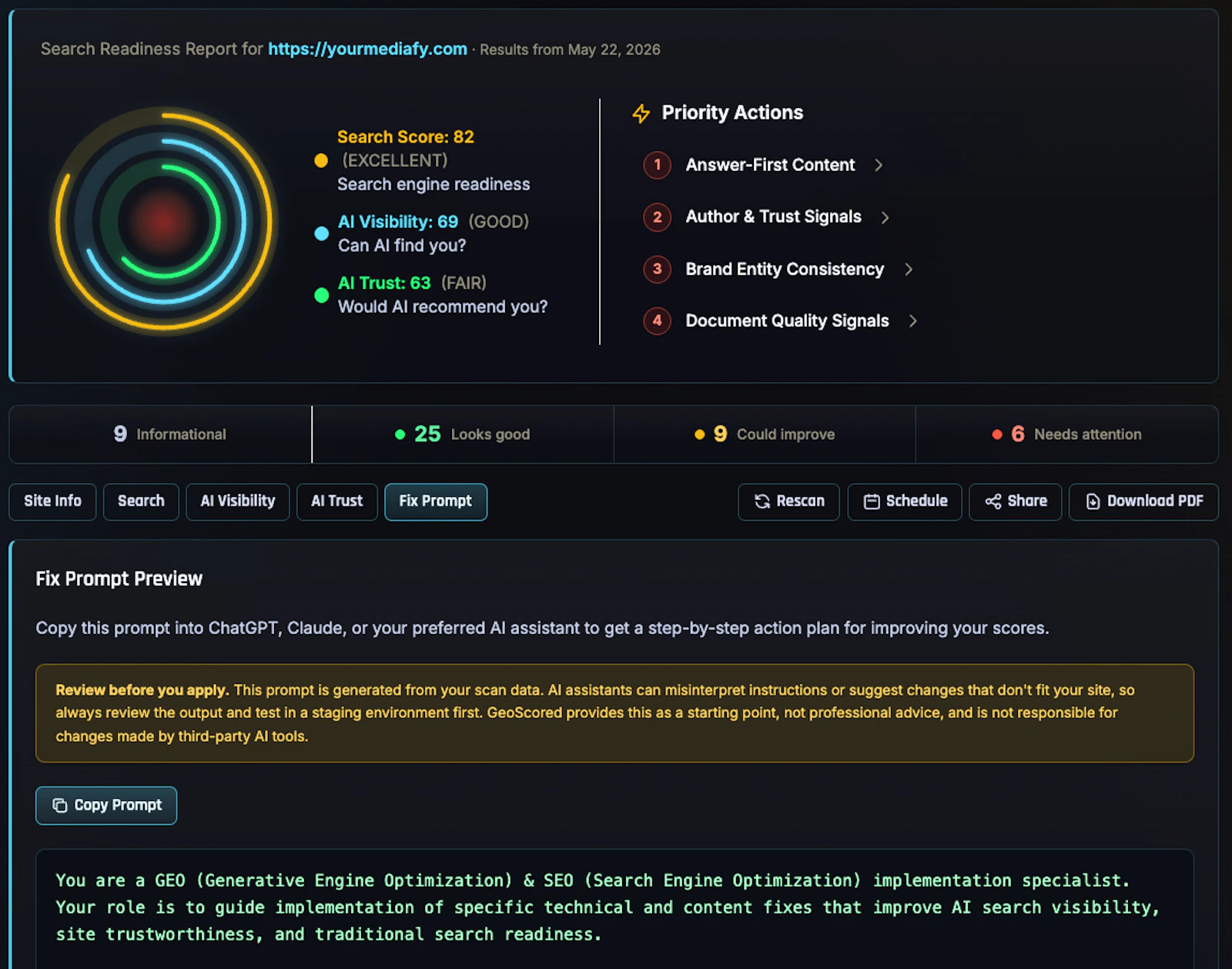Click the yellow Search Score dot
This screenshot has height=969, width=1232.
click(x=321, y=160)
